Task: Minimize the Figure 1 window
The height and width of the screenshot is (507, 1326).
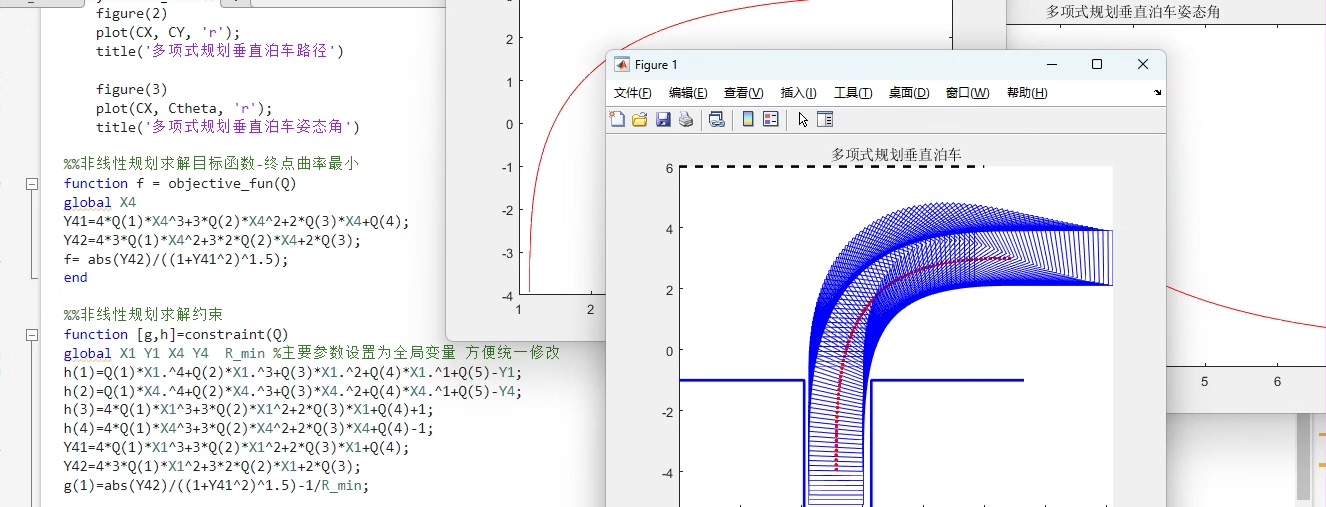Action: (x=1052, y=64)
